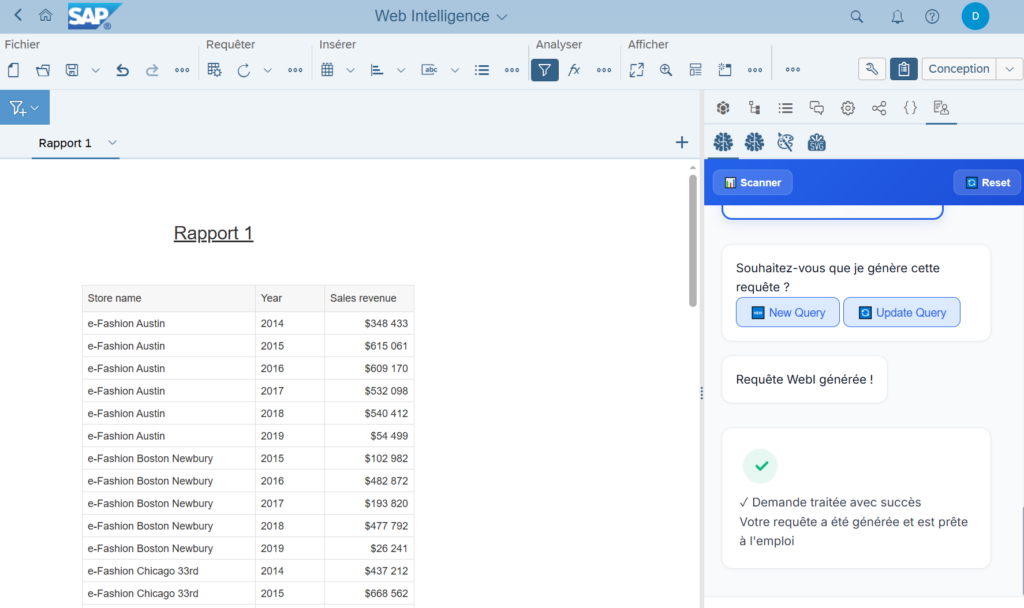
Task: Click the SVG brain icon
Action: [x=817, y=142]
